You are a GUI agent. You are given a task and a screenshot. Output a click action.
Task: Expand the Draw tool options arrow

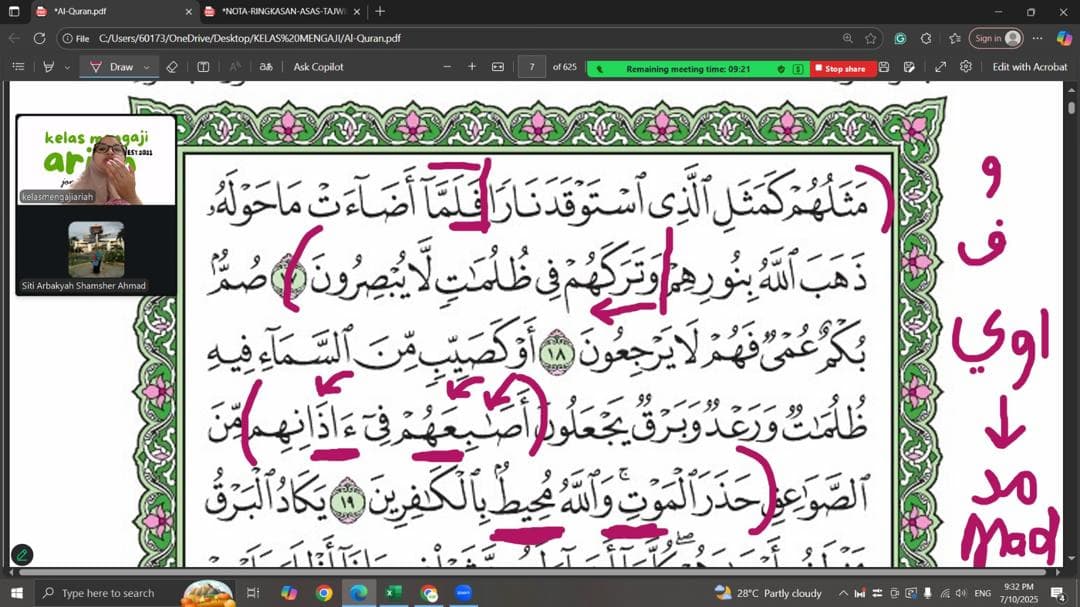(147, 68)
